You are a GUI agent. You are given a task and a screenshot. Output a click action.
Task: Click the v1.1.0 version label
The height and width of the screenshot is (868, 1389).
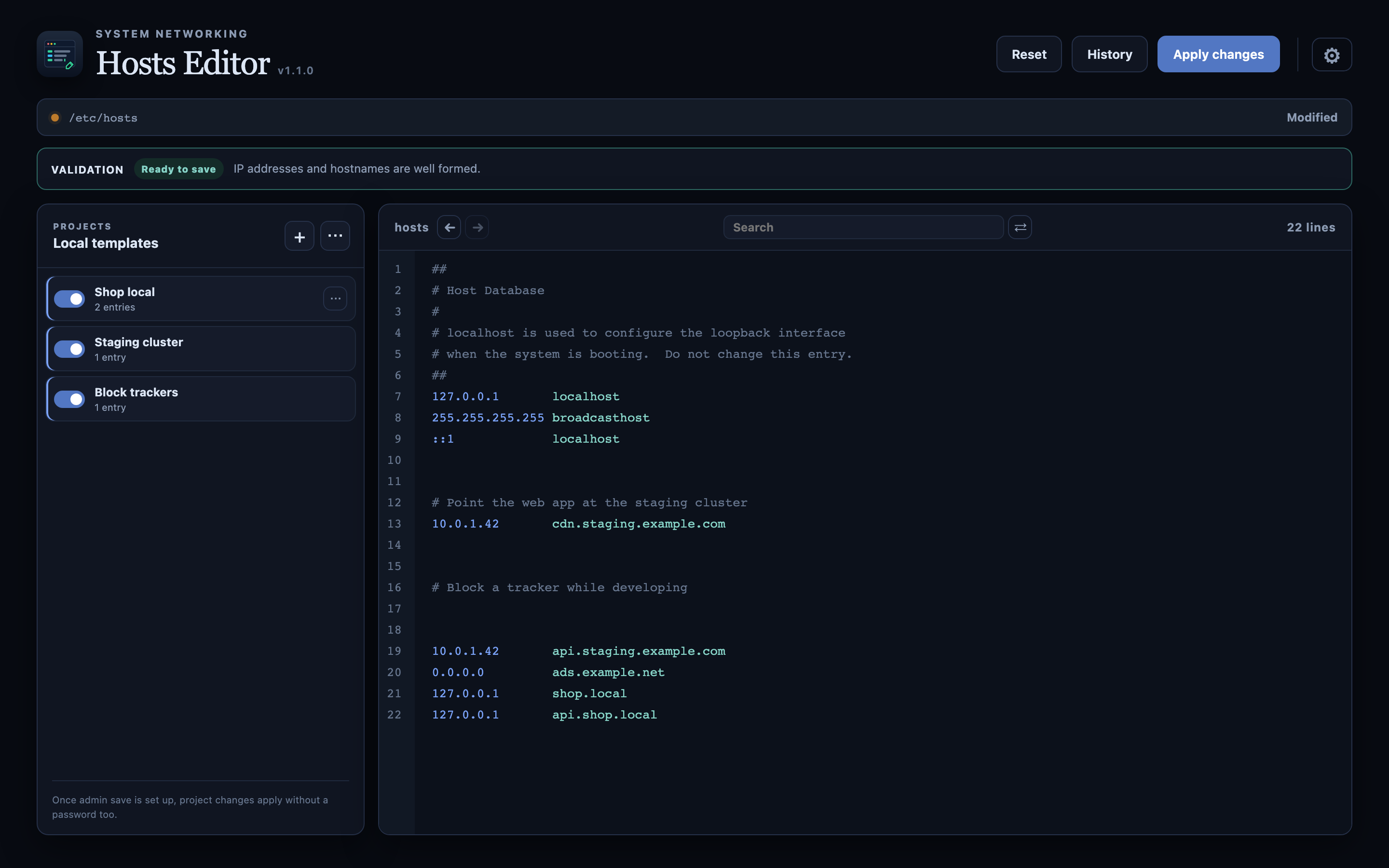point(296,70)
